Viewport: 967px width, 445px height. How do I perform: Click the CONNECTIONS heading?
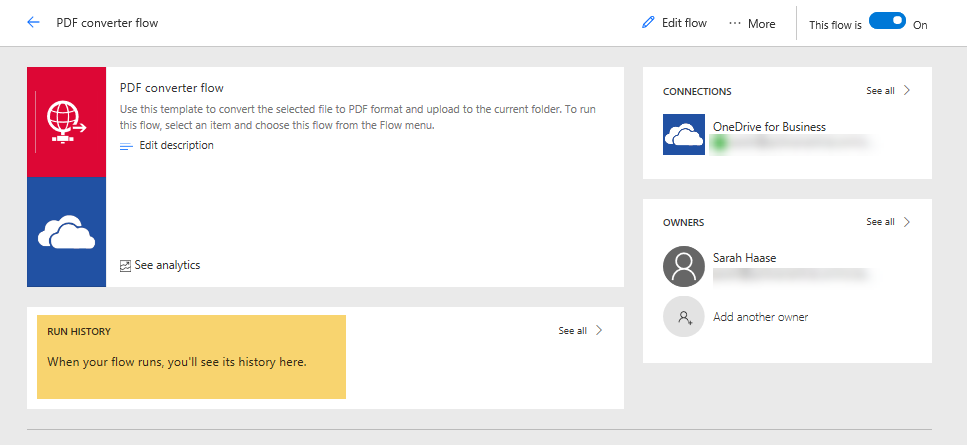click(x=697, y=92)
